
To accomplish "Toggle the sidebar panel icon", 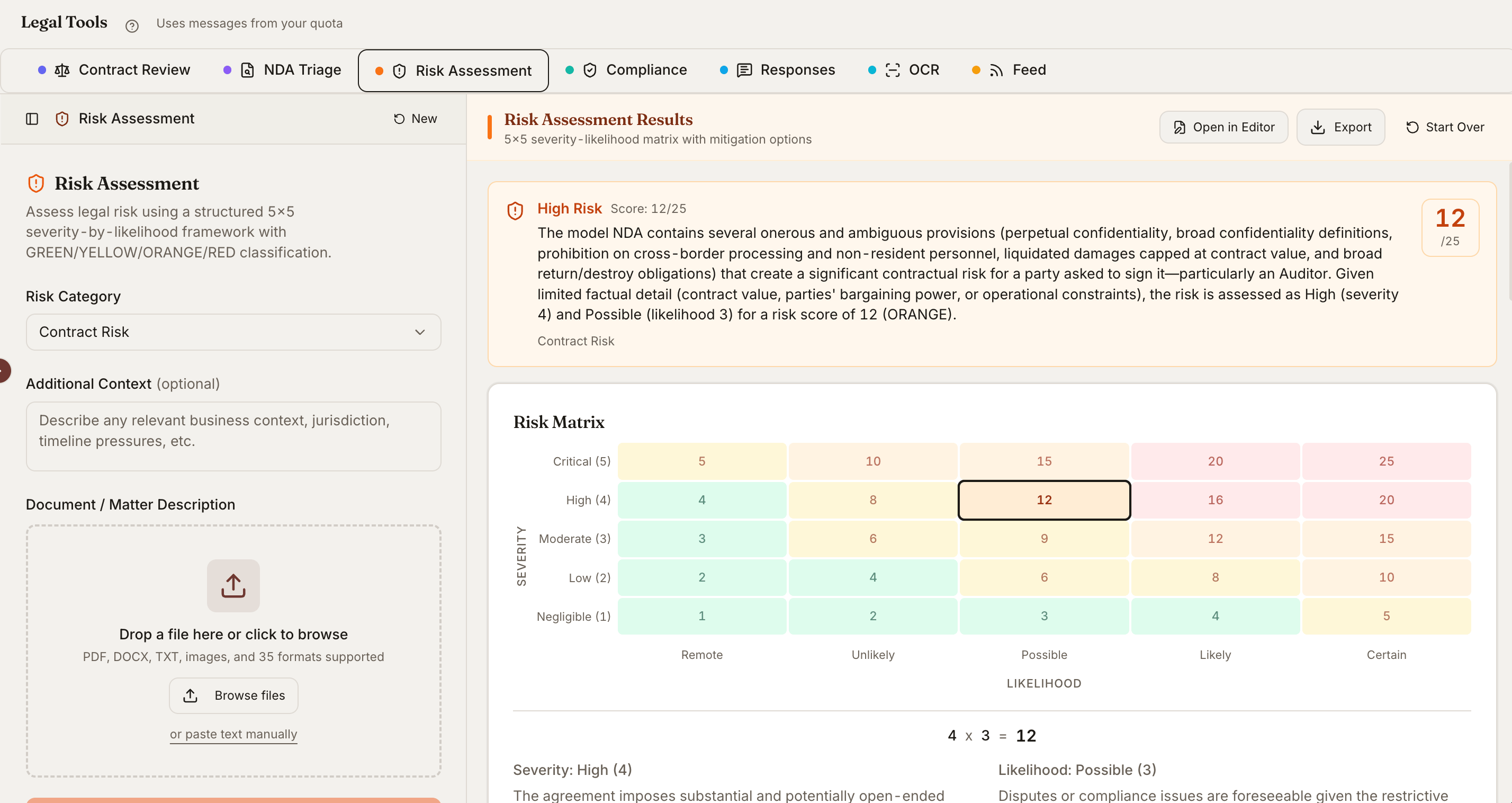I will point(32,119).
